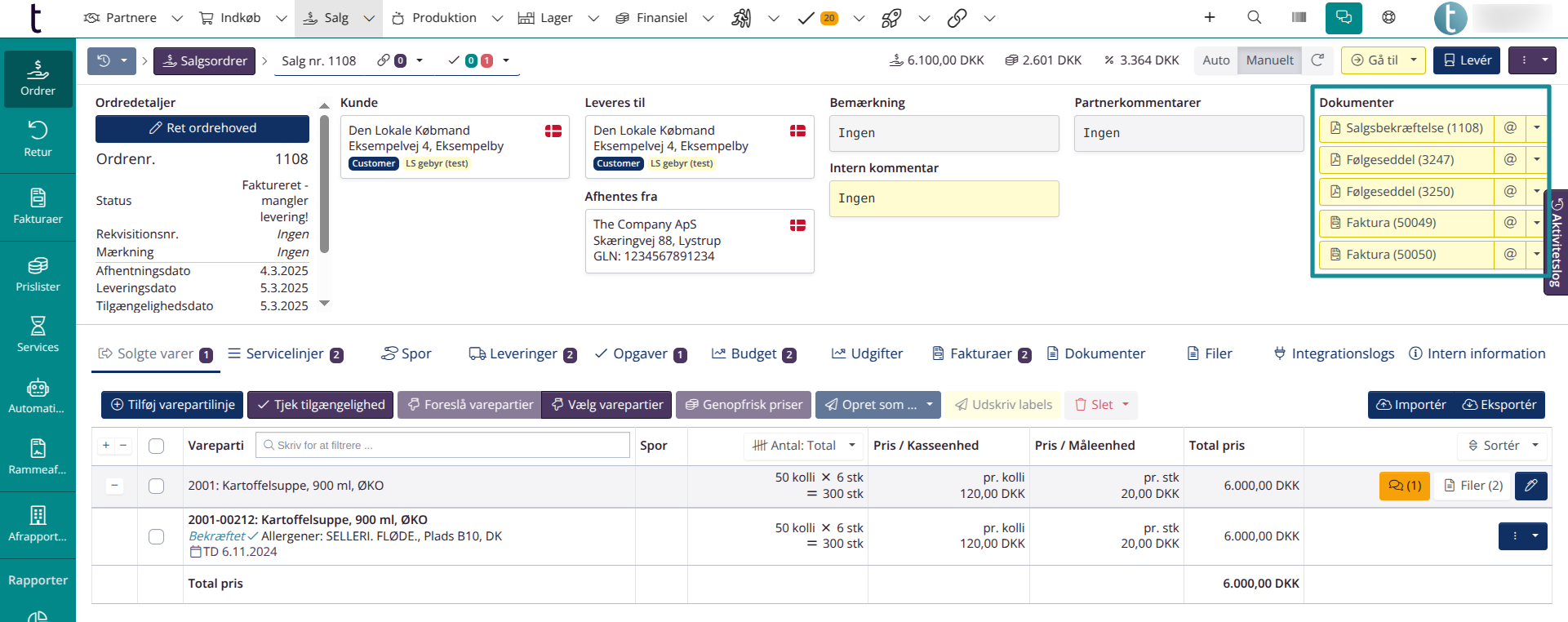
Task: Click Tilføj varepartilinje button
Action: click(x=172, y=405)
